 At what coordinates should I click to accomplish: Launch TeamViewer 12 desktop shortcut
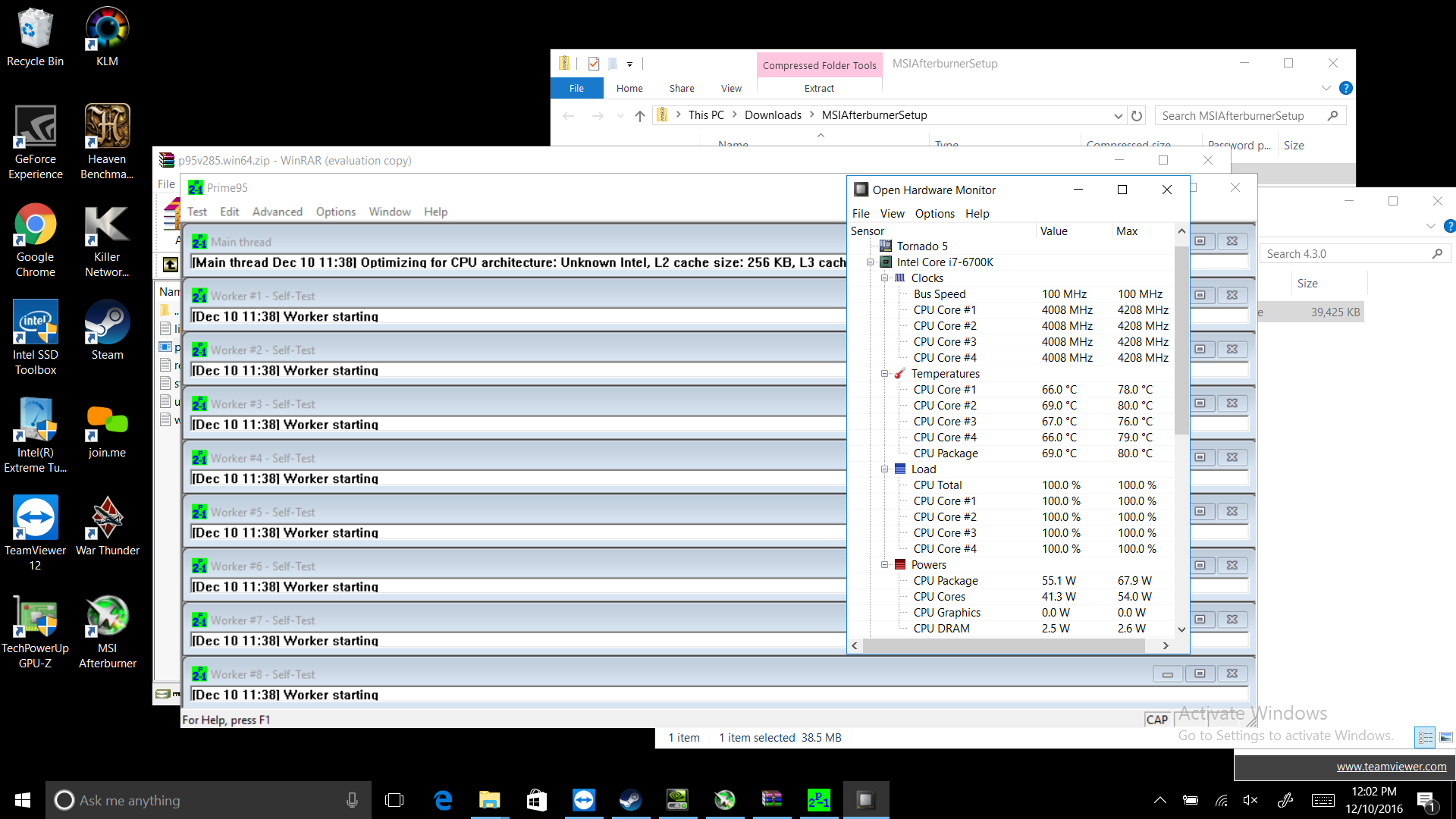click(35, 534)
